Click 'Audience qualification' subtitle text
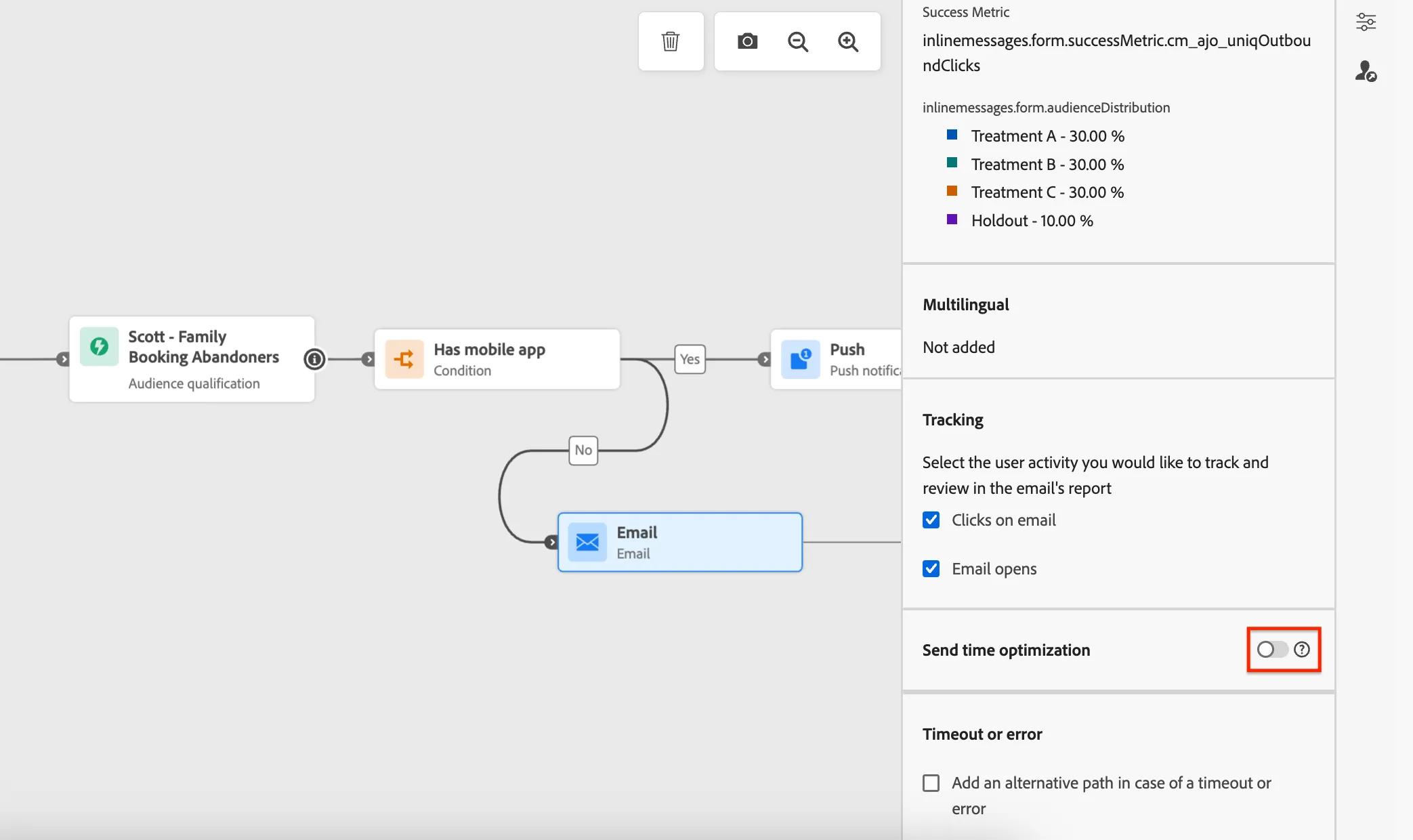The image size is (1413, 840). tap(194, 383)
